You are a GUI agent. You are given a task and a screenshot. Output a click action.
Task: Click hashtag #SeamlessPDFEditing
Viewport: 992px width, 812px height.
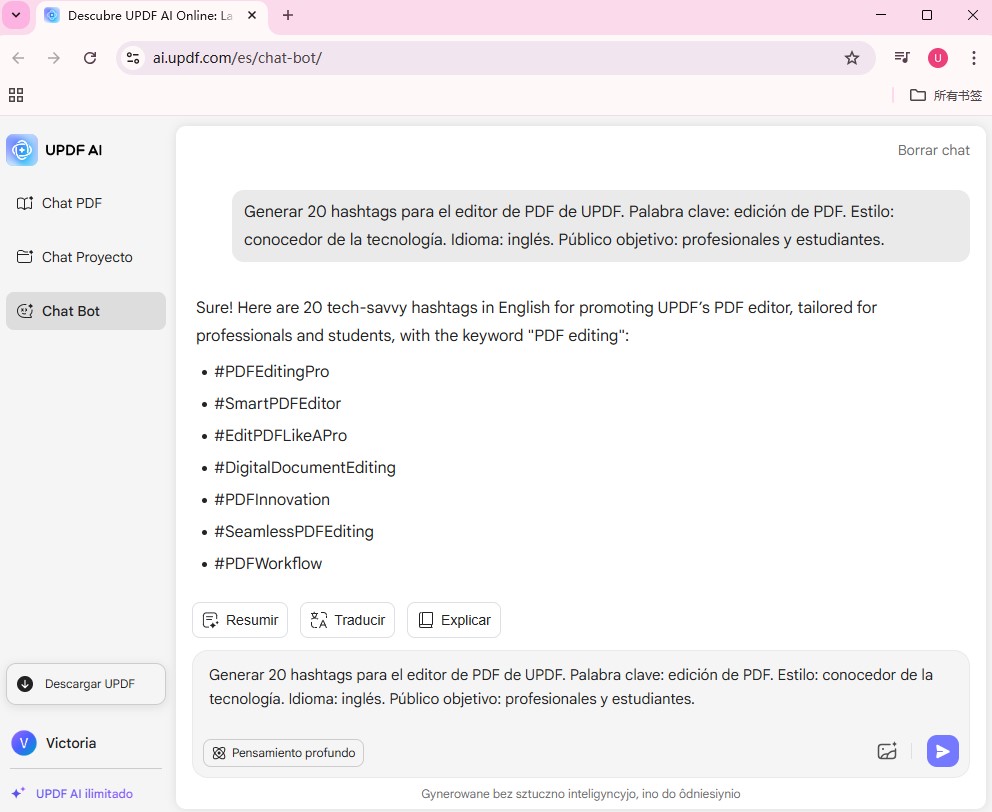coord(294,532)
